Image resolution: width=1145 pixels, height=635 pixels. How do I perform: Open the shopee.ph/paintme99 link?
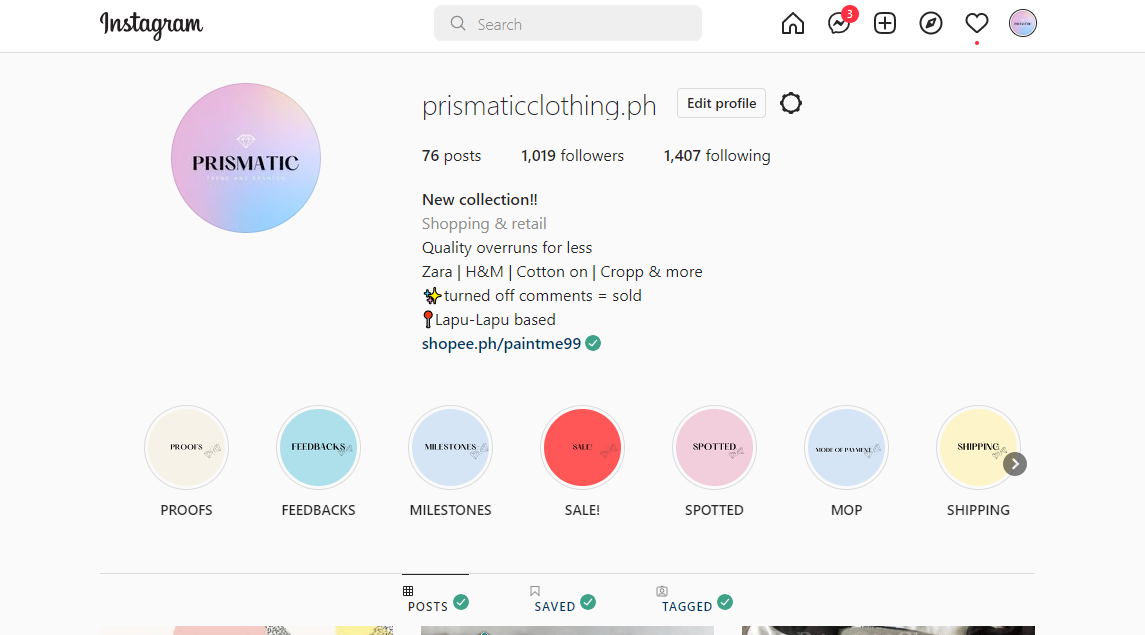point(501,344)
